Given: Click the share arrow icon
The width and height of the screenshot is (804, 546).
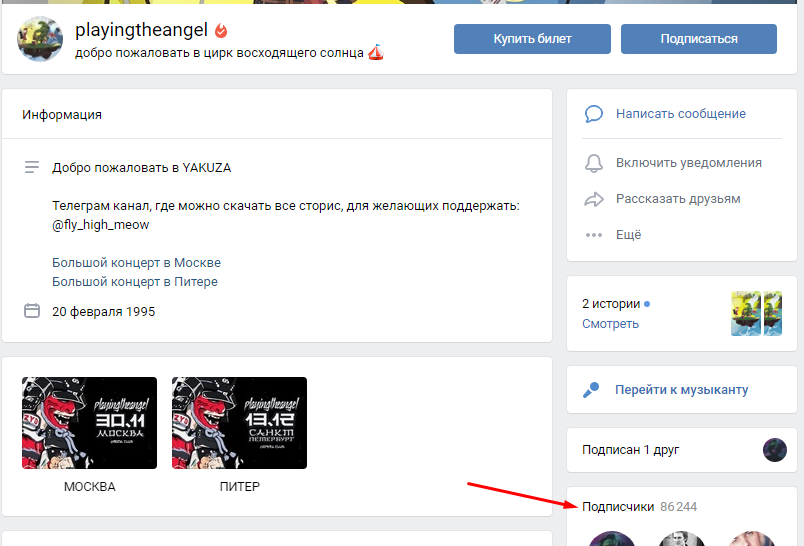Looking at the screenshot, I should click(x=594, y=199).
